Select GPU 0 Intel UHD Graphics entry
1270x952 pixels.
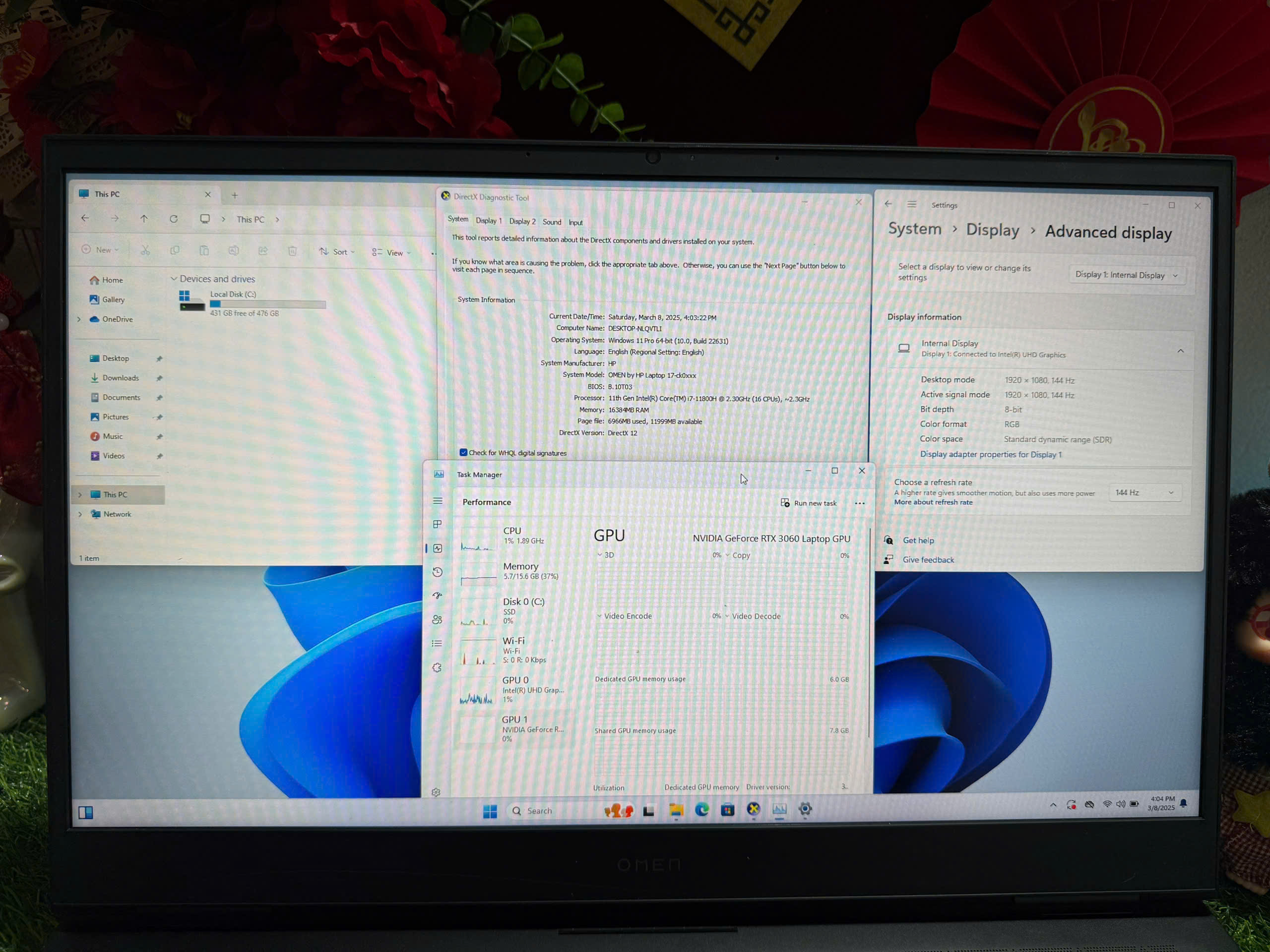[x=514, y=689]
